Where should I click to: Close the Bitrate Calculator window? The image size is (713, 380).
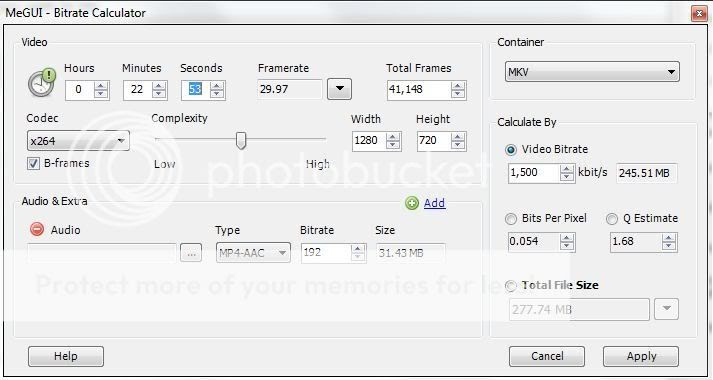699,13
